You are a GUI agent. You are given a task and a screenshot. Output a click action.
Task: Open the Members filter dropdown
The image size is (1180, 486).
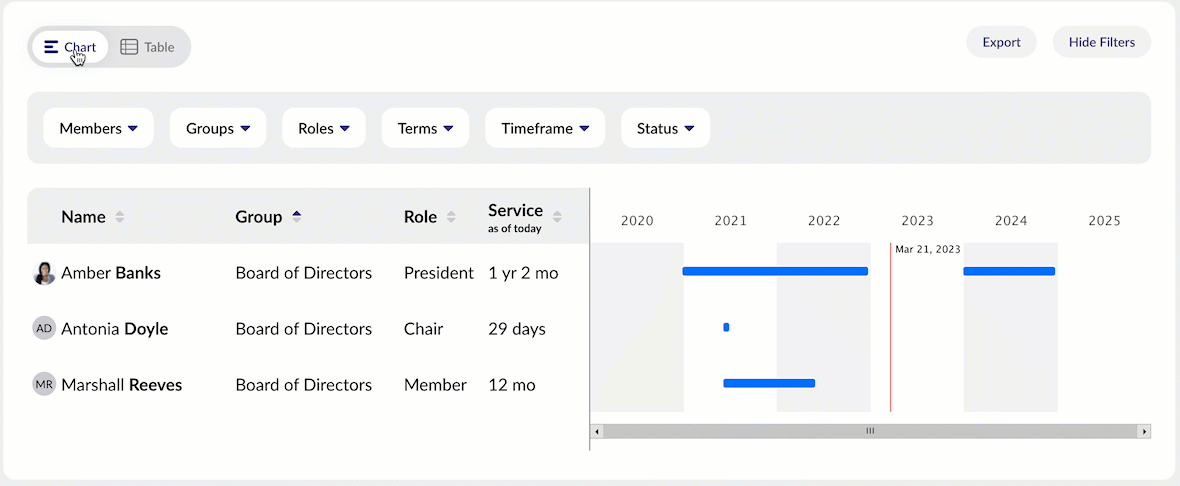[x=98, y=128]
